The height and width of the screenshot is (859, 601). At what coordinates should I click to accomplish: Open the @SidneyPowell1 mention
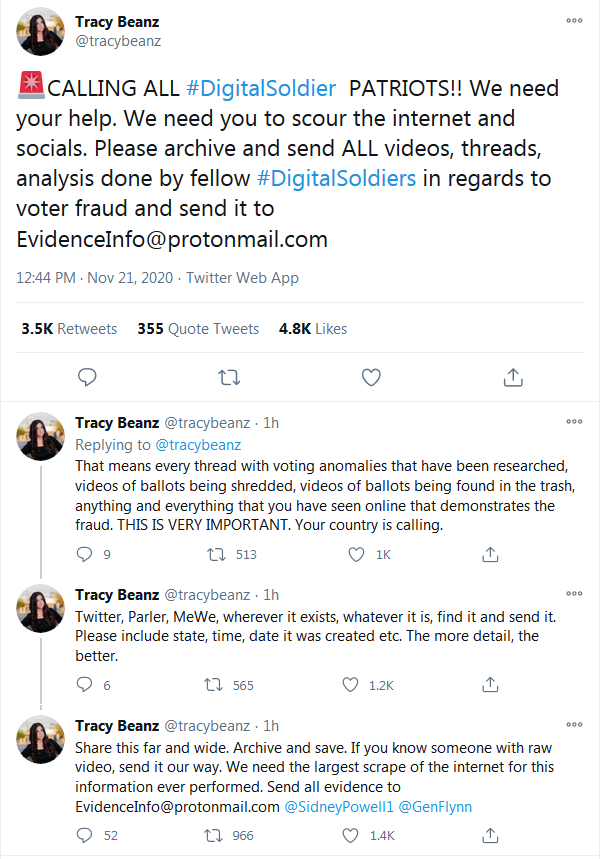coord(339,806)
